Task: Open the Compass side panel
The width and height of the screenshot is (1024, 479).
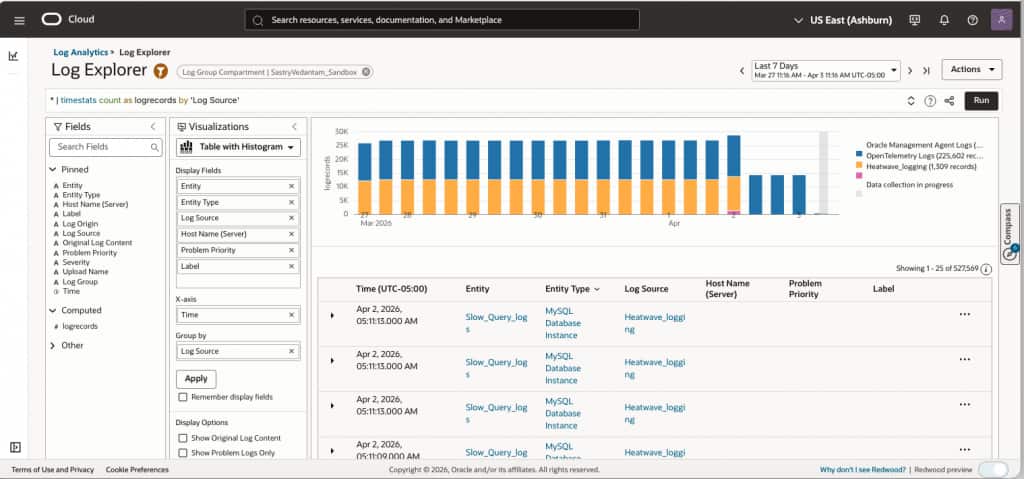Action: click(x=1010, y=235)
